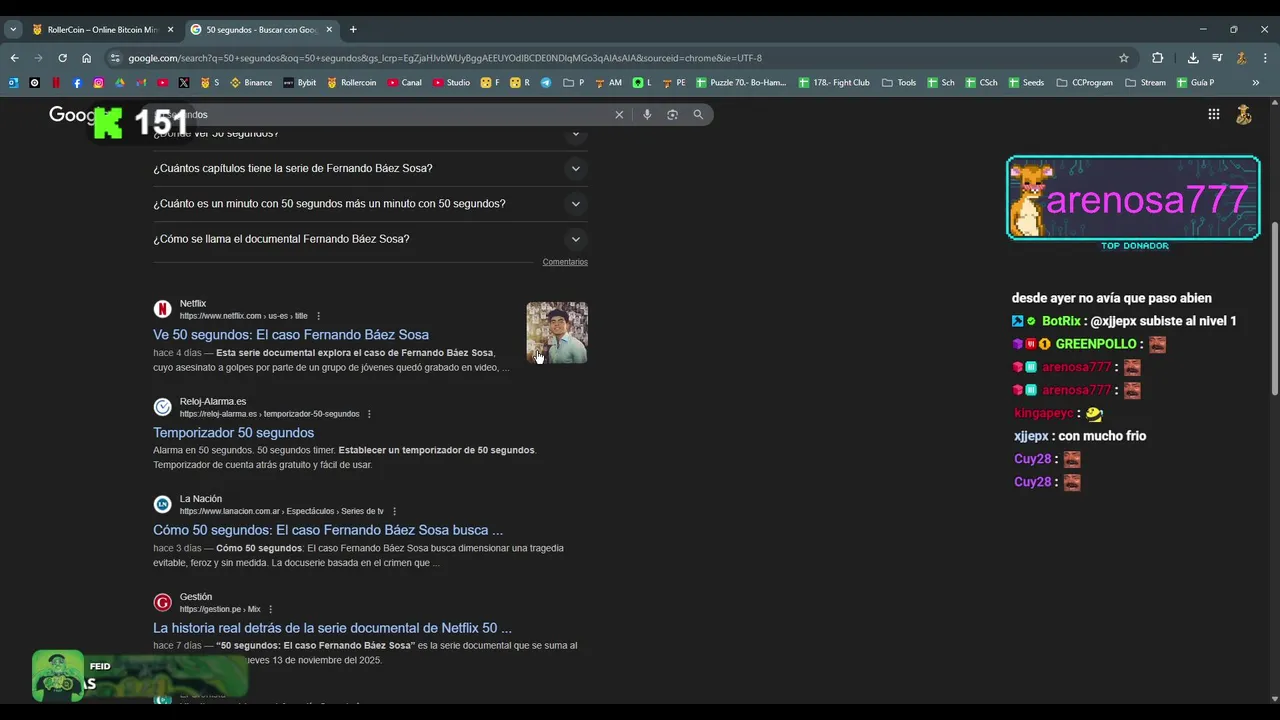
Task: Open the Outlook bookmark icon
Action: pyautogui.click(x=13, y=83)
